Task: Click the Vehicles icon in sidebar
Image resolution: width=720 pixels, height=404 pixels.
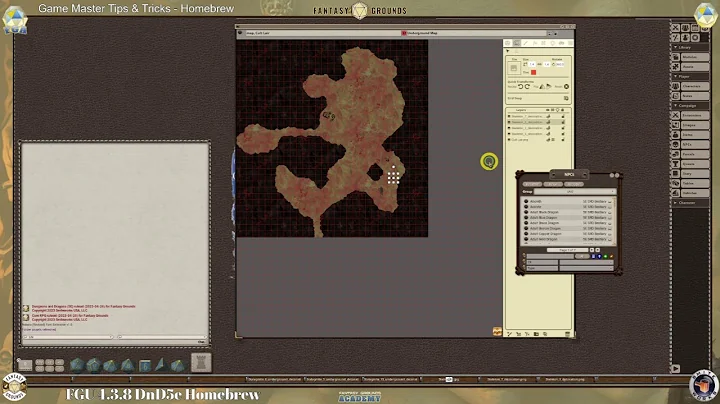Action: pos(676,193)
